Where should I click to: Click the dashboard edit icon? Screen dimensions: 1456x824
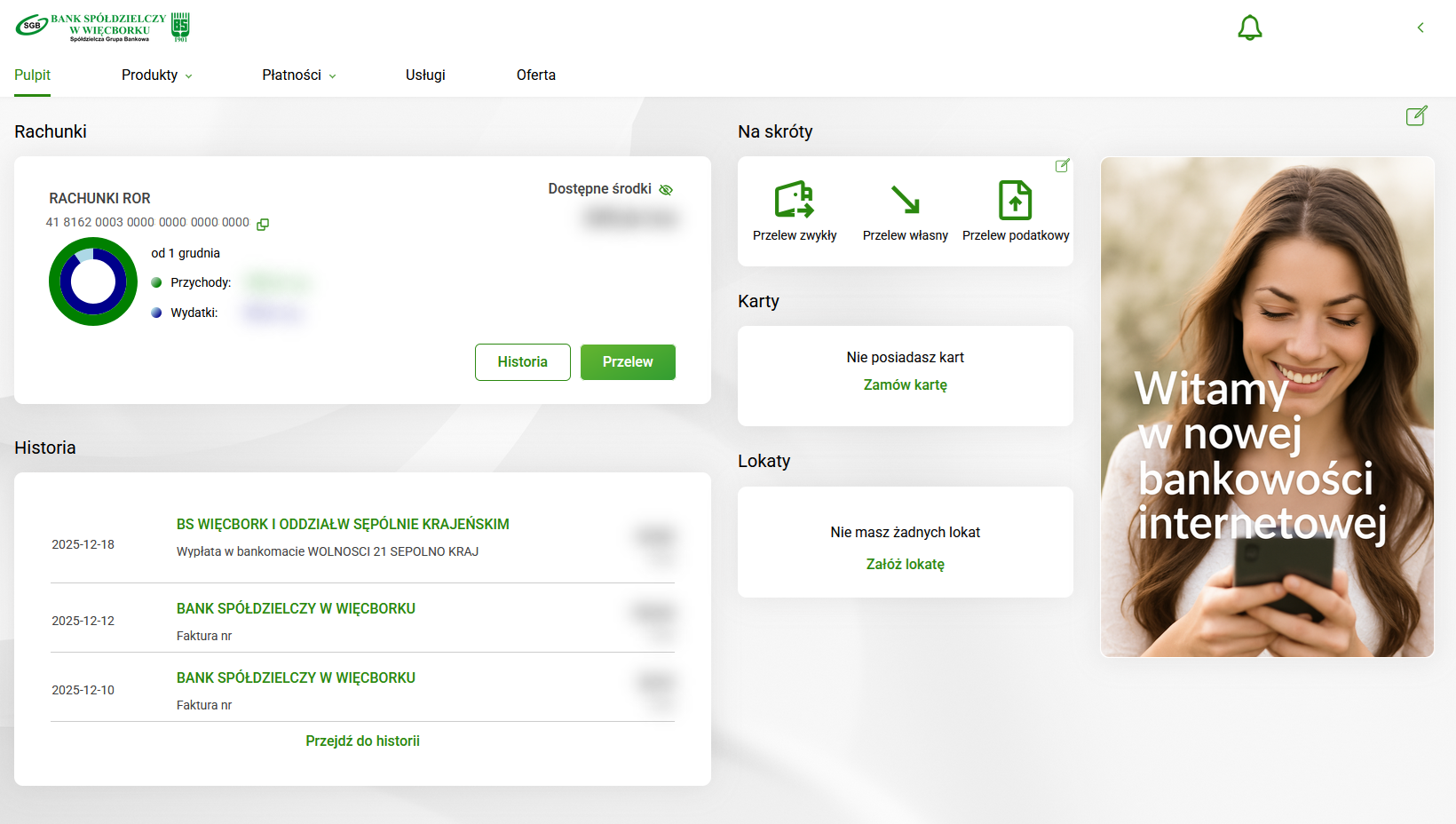tap(1416, 115)
